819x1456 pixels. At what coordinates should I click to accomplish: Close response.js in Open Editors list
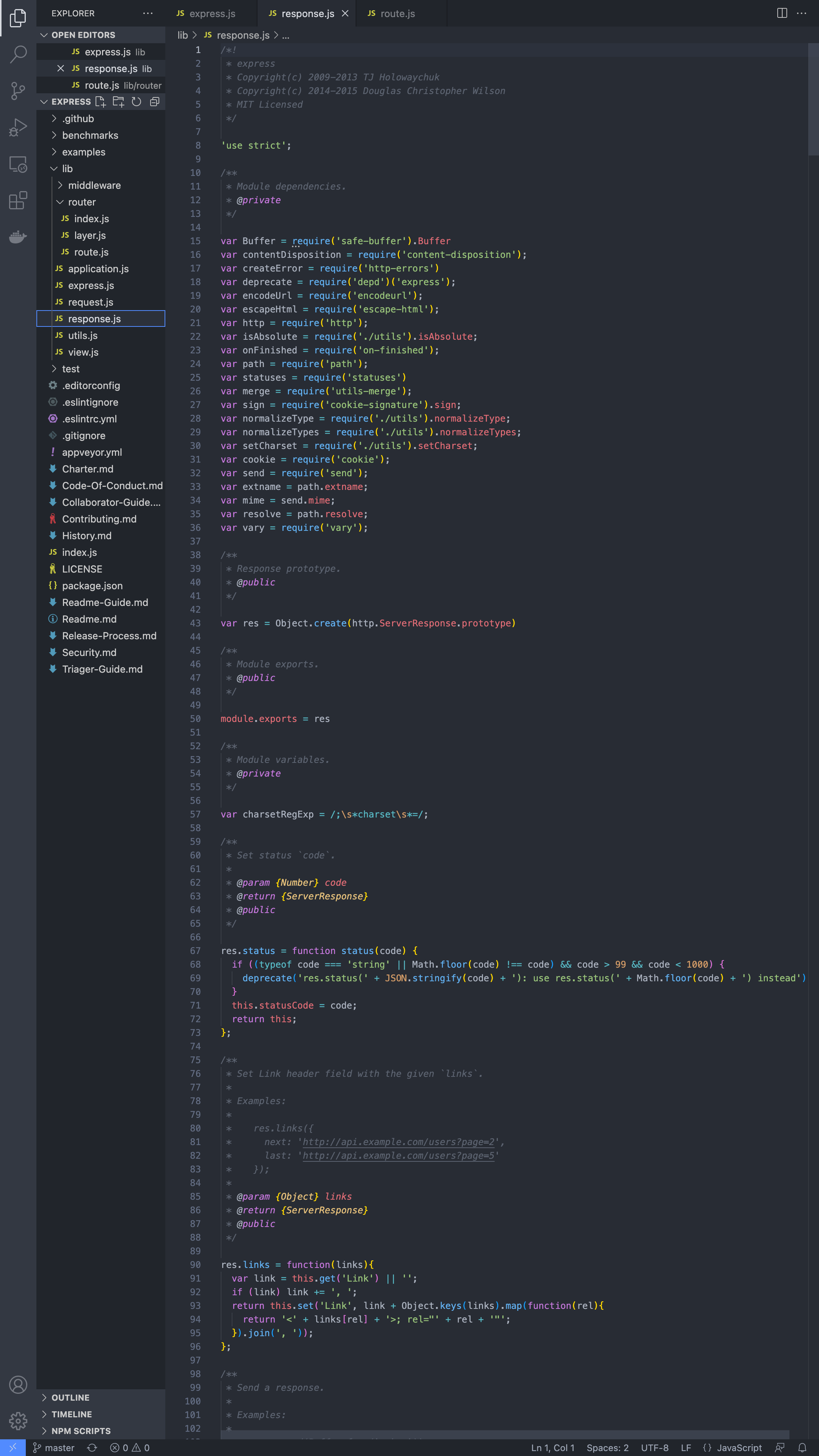61,68
